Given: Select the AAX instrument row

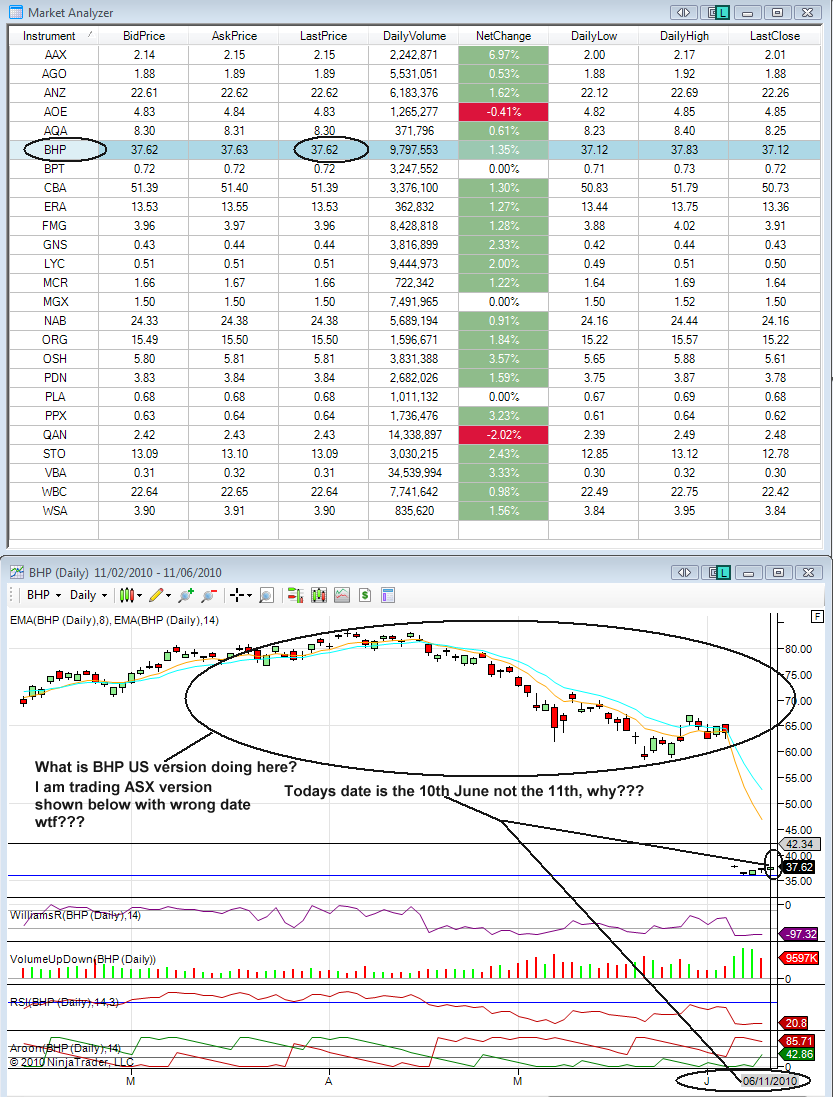Looking at the screenshot, I should pos(415,55).
